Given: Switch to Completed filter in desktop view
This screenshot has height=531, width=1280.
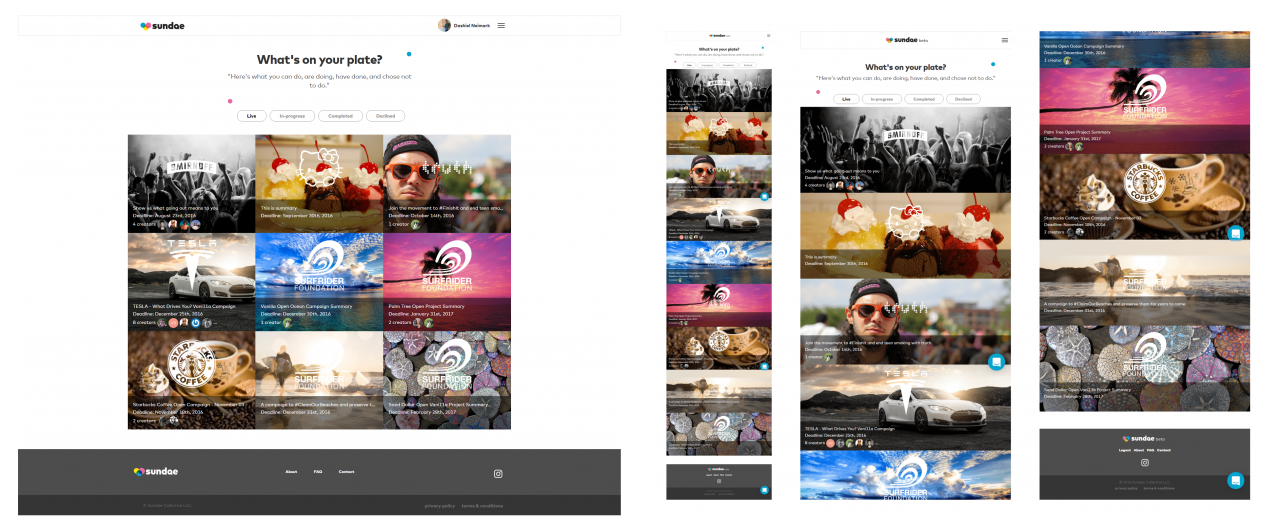Looking at the screenshot, I should click(x=340, y=116).
